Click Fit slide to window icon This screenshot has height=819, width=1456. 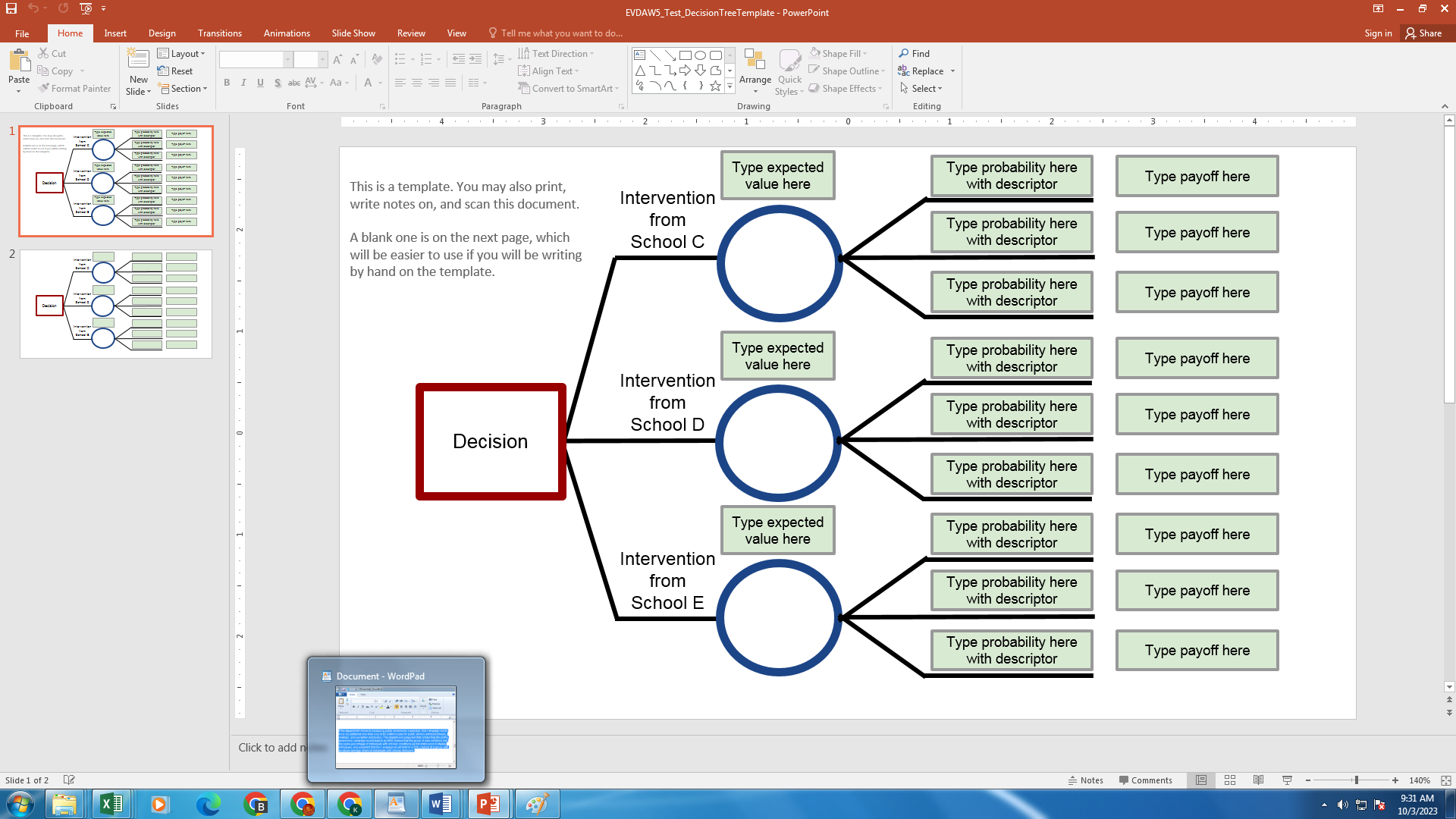pyautogui.click(x=1445, y=780)
